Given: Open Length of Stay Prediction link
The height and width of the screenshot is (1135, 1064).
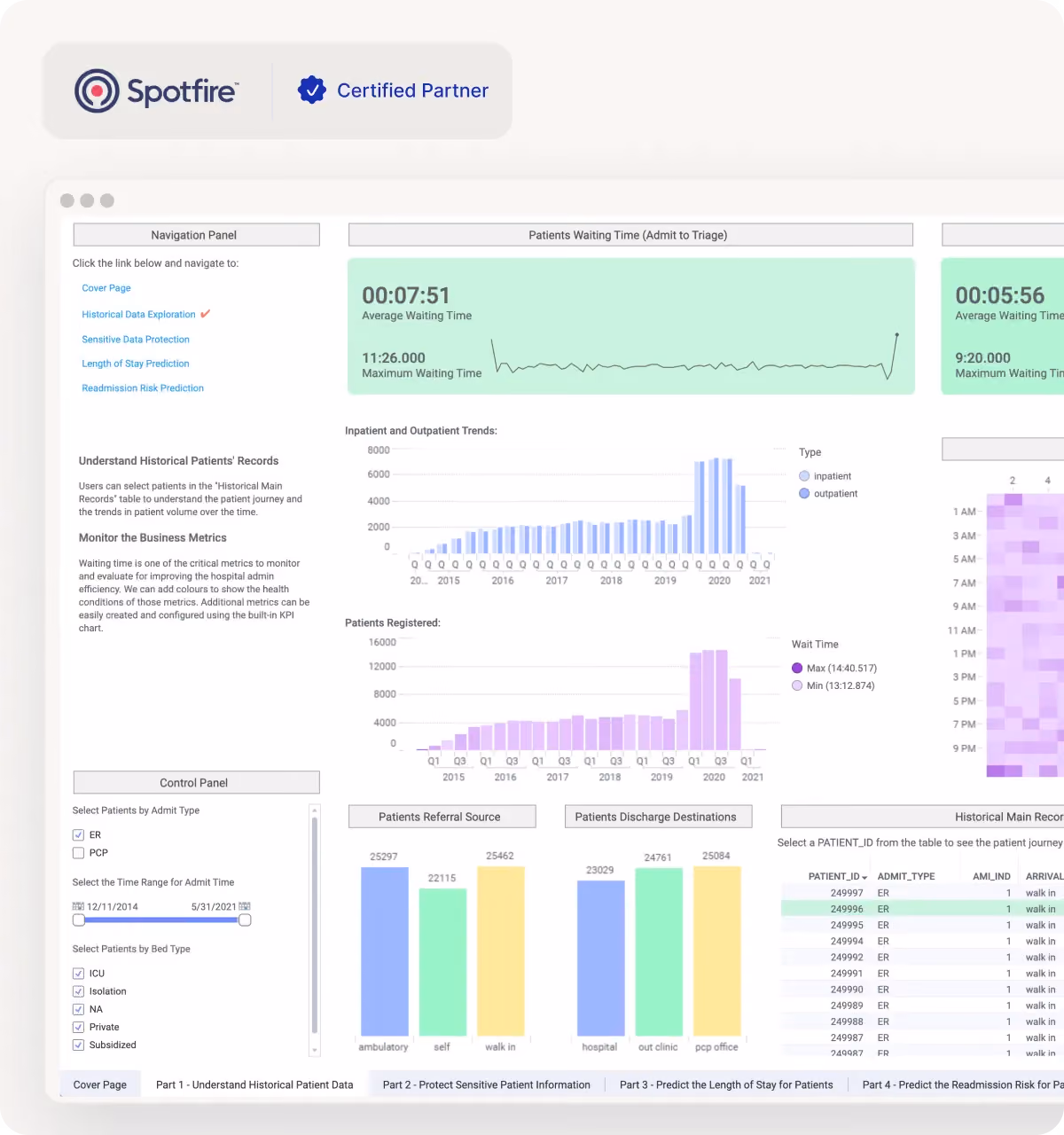Looking at the screenshot, I should pyautogui.click(x=136, y=364).
